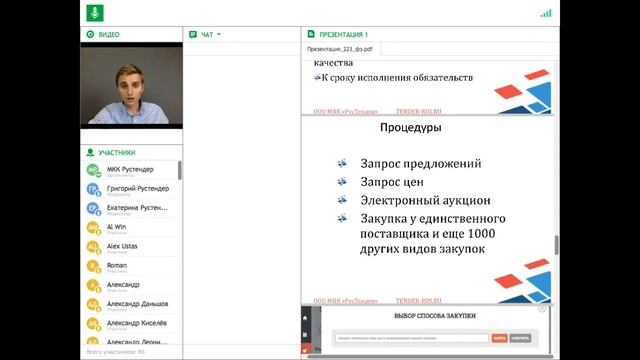Select participant name Александр Киселёв
Viewport: 640px width, 360px height.
137,322
